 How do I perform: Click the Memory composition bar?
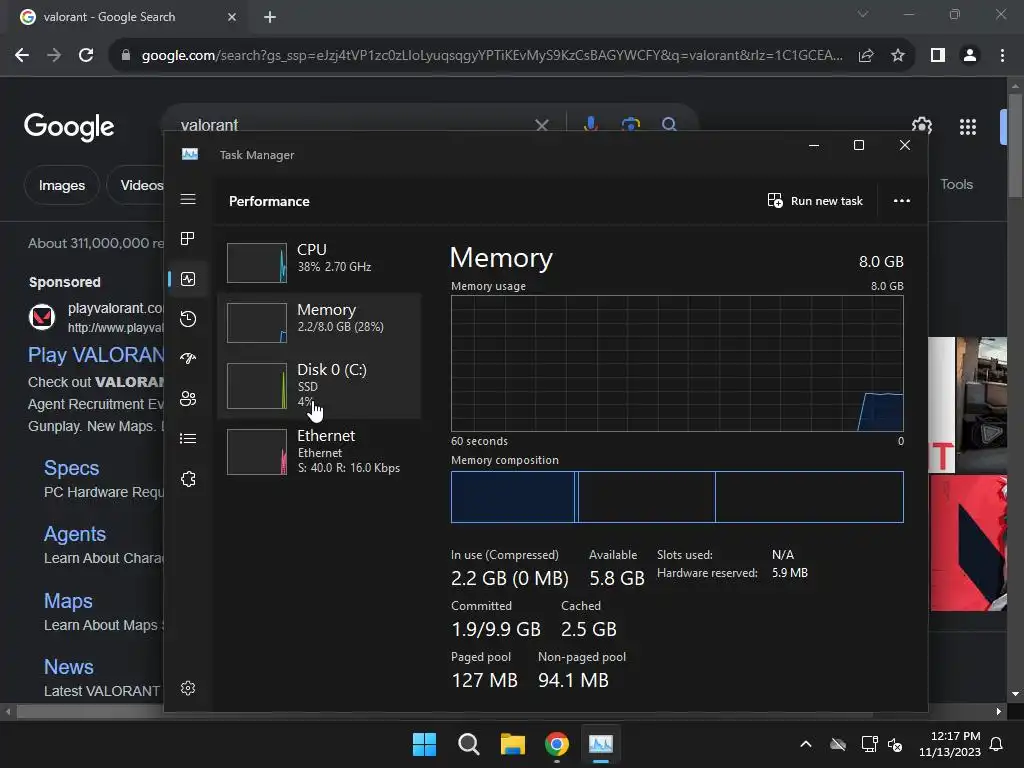[x=677, y=497]
